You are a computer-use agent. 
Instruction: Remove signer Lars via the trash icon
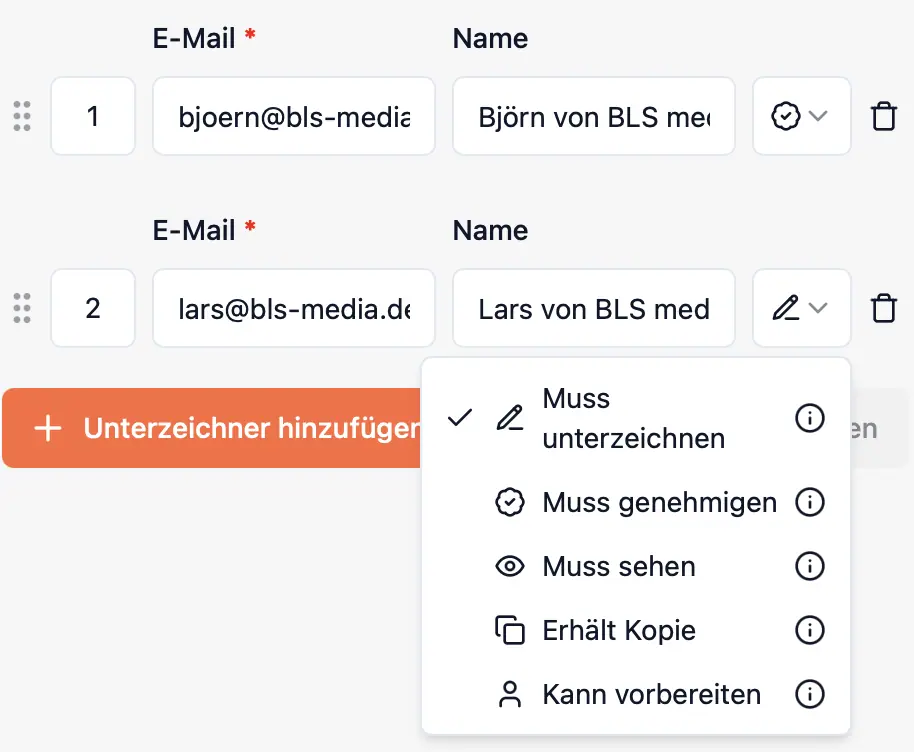tap(883, 308)
